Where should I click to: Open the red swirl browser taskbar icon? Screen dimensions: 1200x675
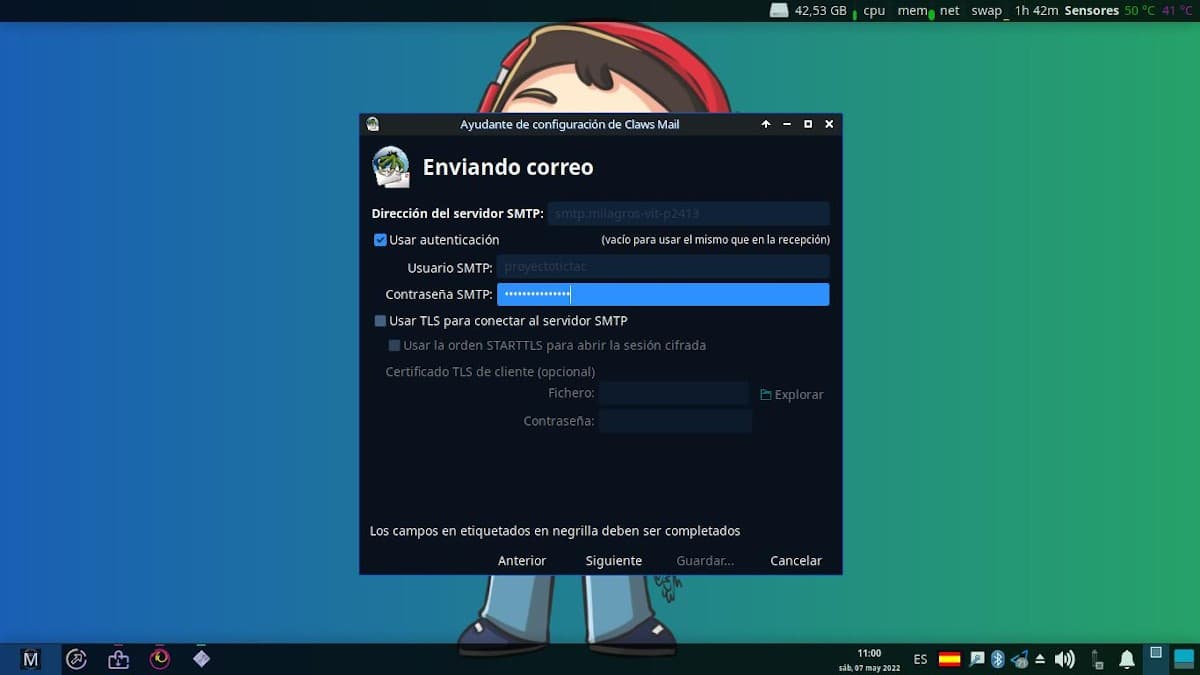(160, 659)
